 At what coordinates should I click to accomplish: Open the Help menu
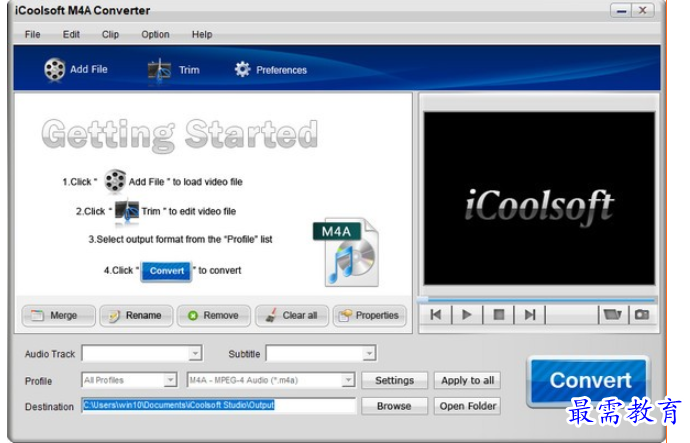pyautogui.click(x=202, y=34)
